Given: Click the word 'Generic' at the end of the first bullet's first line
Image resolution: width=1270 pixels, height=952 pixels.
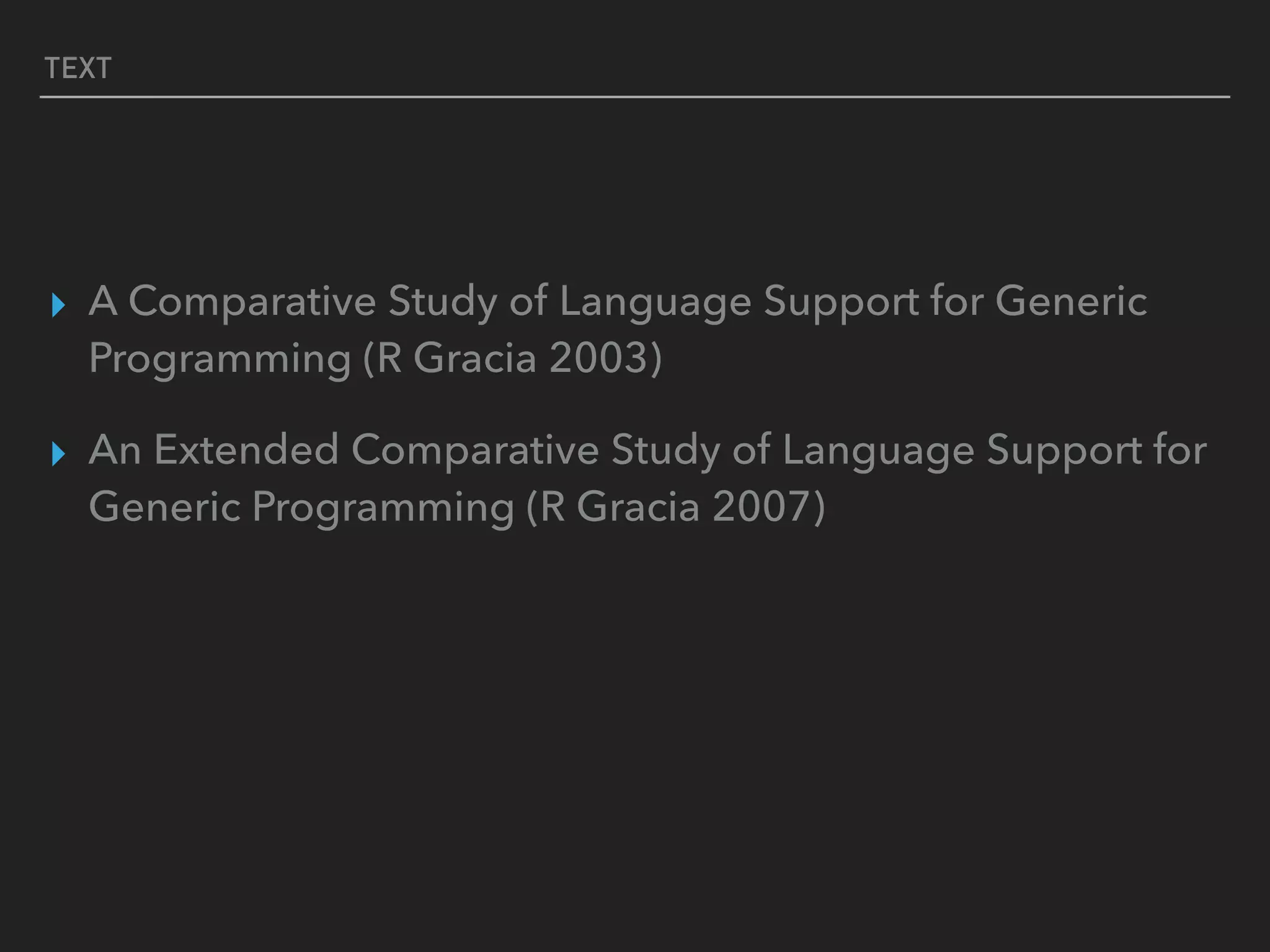Looking at the screenshot, I should point(1071,301).
